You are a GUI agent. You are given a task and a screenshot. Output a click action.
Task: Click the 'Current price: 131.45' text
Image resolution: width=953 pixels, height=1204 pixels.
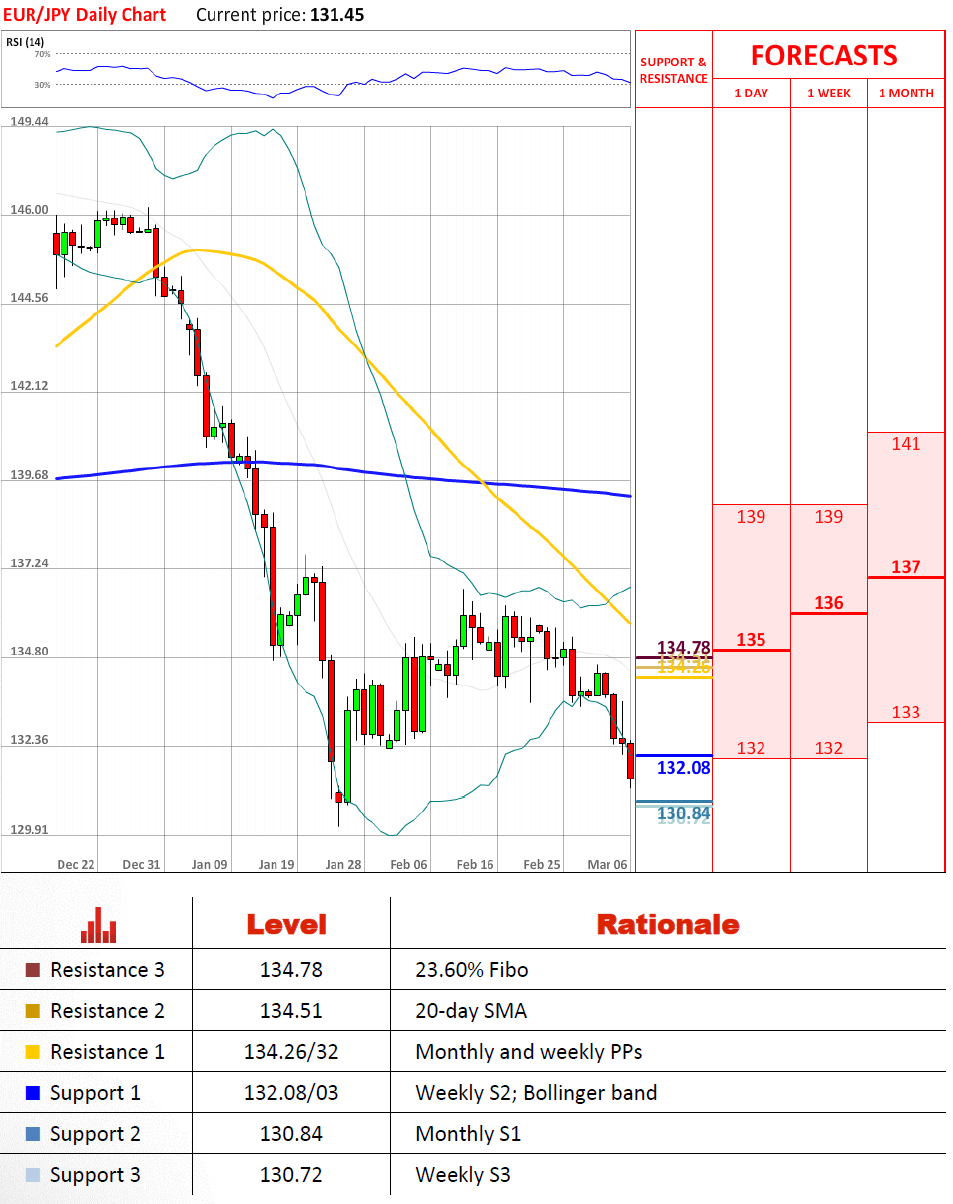(x=280, y=15)
